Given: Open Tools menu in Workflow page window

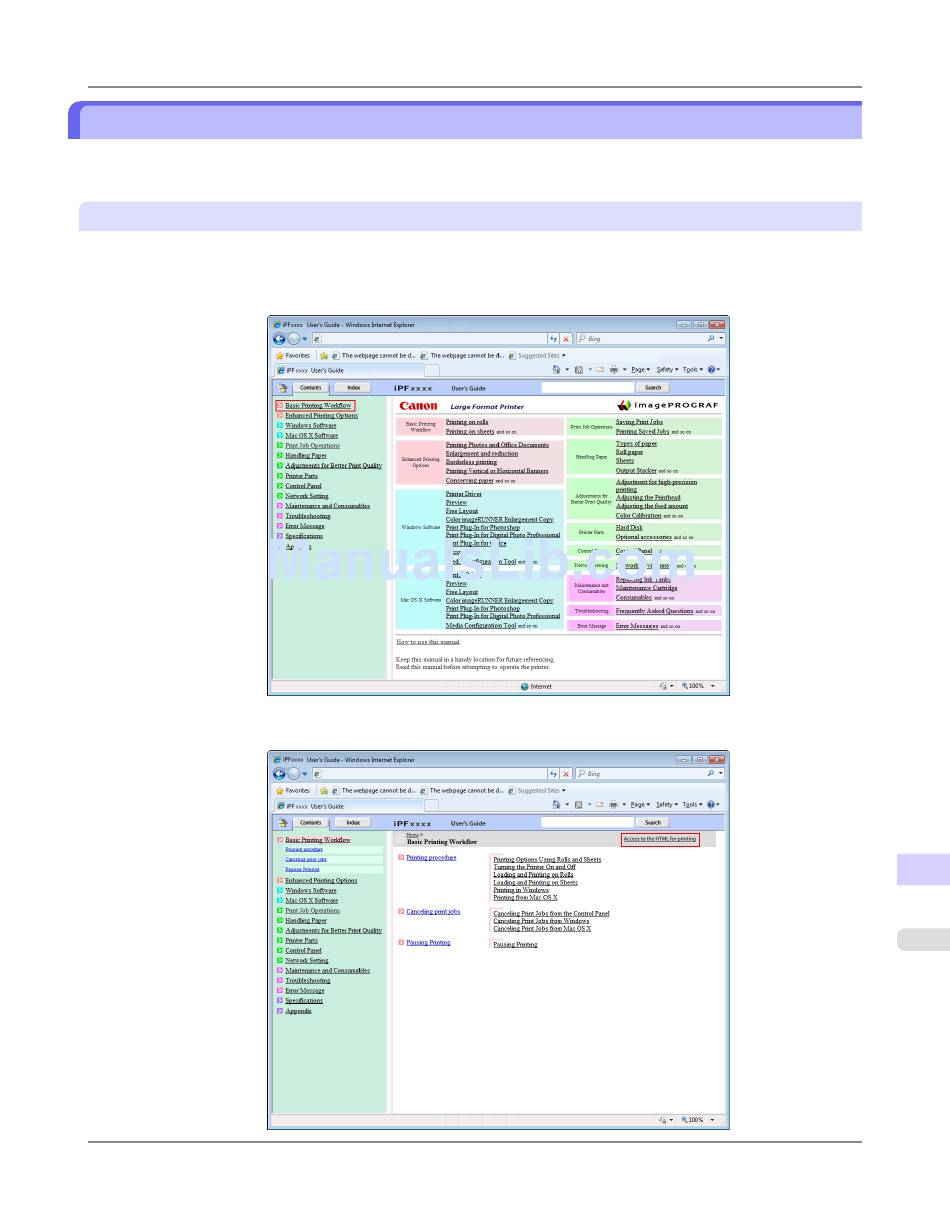Looking at the screenshot, I should click(692, 805).
